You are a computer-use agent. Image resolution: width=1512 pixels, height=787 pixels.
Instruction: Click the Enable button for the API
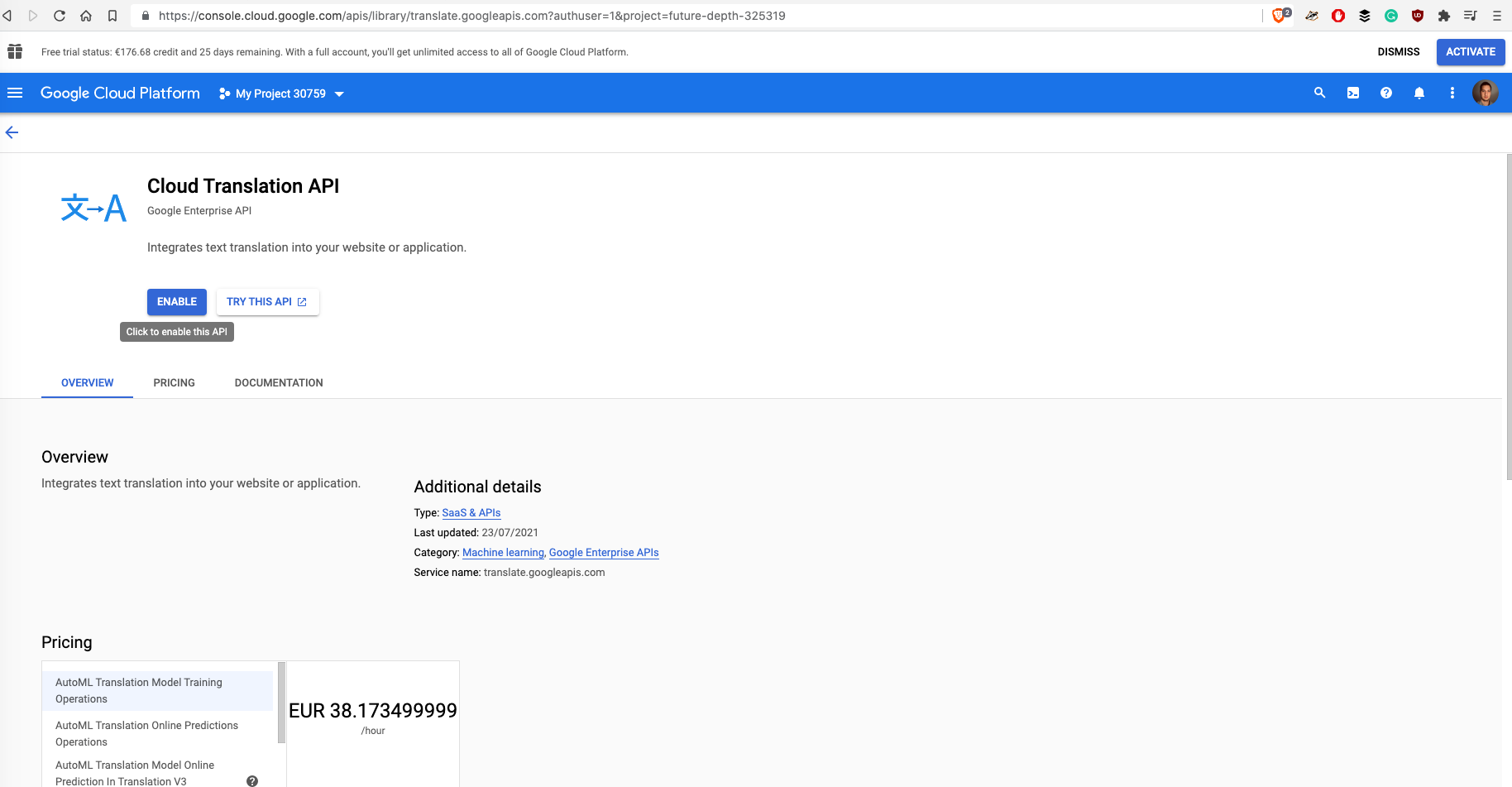(177, 302)
